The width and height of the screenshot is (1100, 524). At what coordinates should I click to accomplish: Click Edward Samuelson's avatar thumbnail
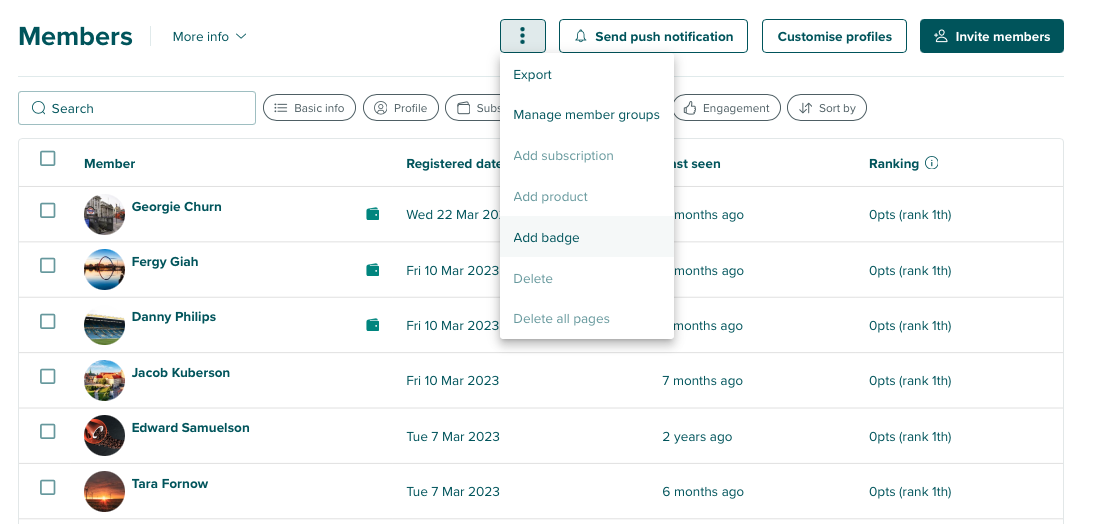pos(104,436)
